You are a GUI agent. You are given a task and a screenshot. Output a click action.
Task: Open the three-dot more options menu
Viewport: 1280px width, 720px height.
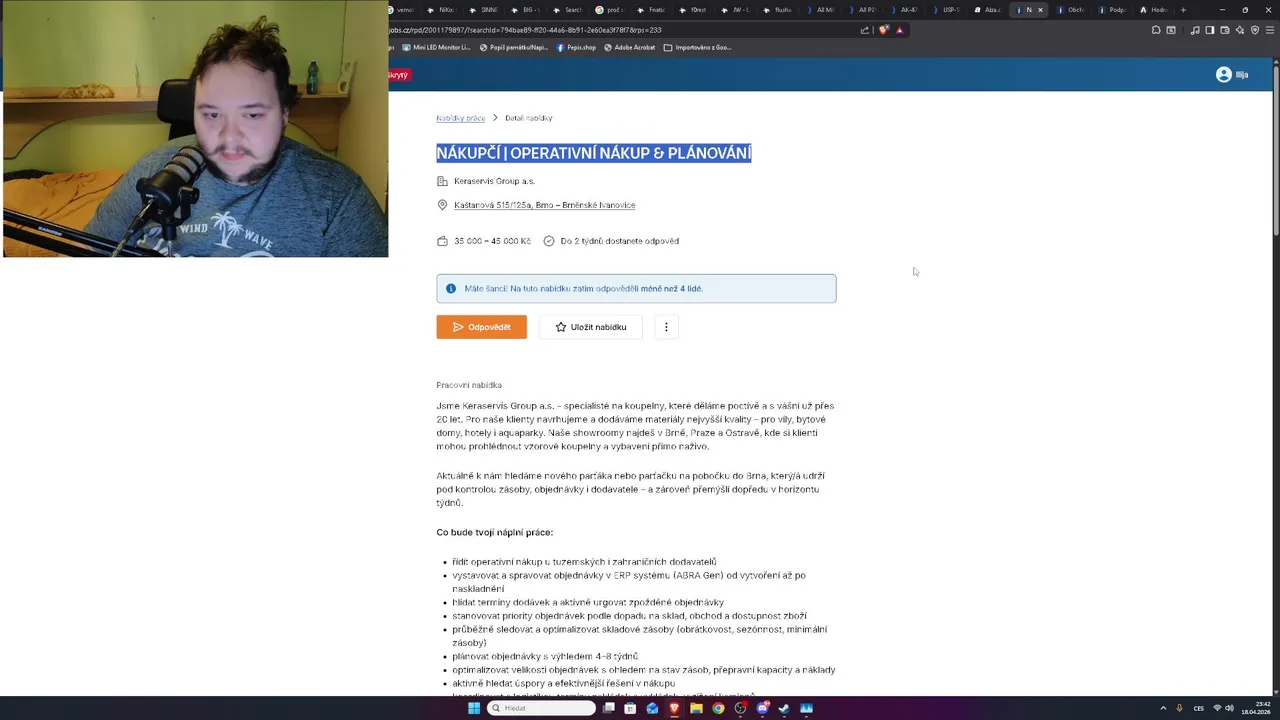click(666, 327)
